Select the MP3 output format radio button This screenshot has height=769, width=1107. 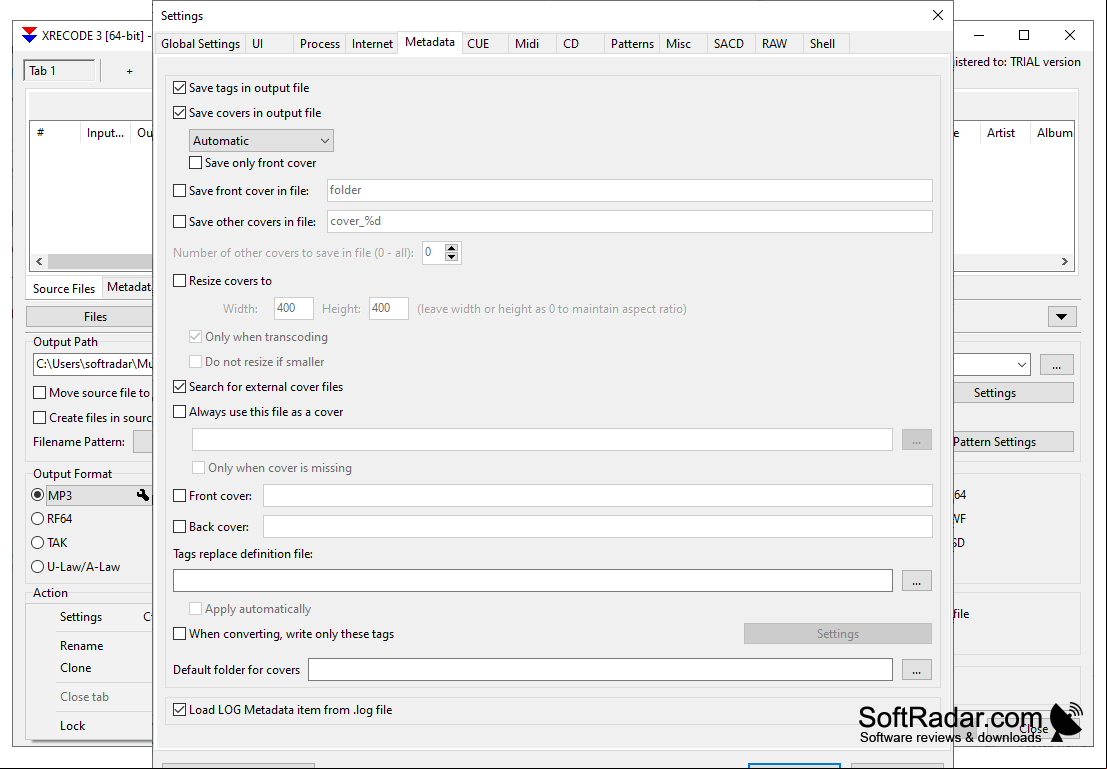coord(37,495)
